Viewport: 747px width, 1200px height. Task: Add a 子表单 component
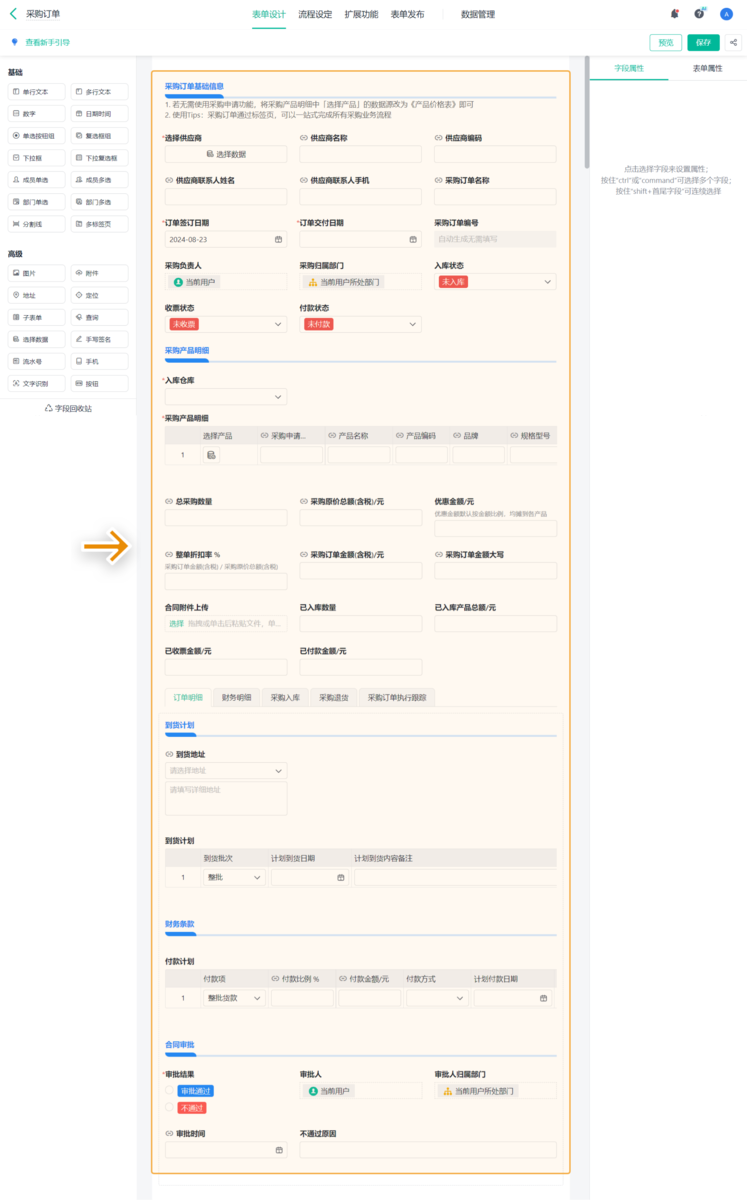click(36, 317)
